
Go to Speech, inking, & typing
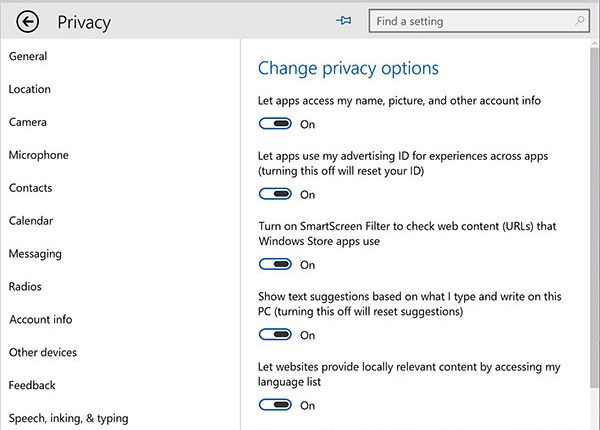point(69,418)
